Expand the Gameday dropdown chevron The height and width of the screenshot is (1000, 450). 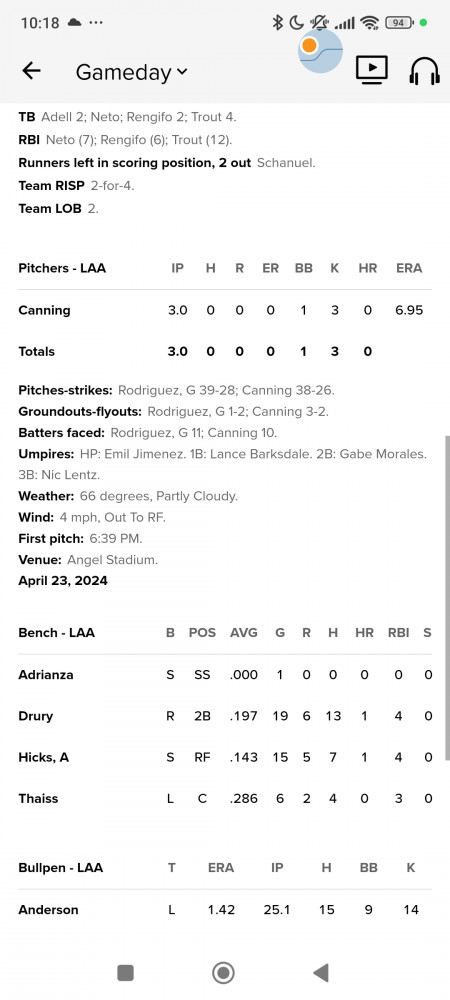pos(182,72)
